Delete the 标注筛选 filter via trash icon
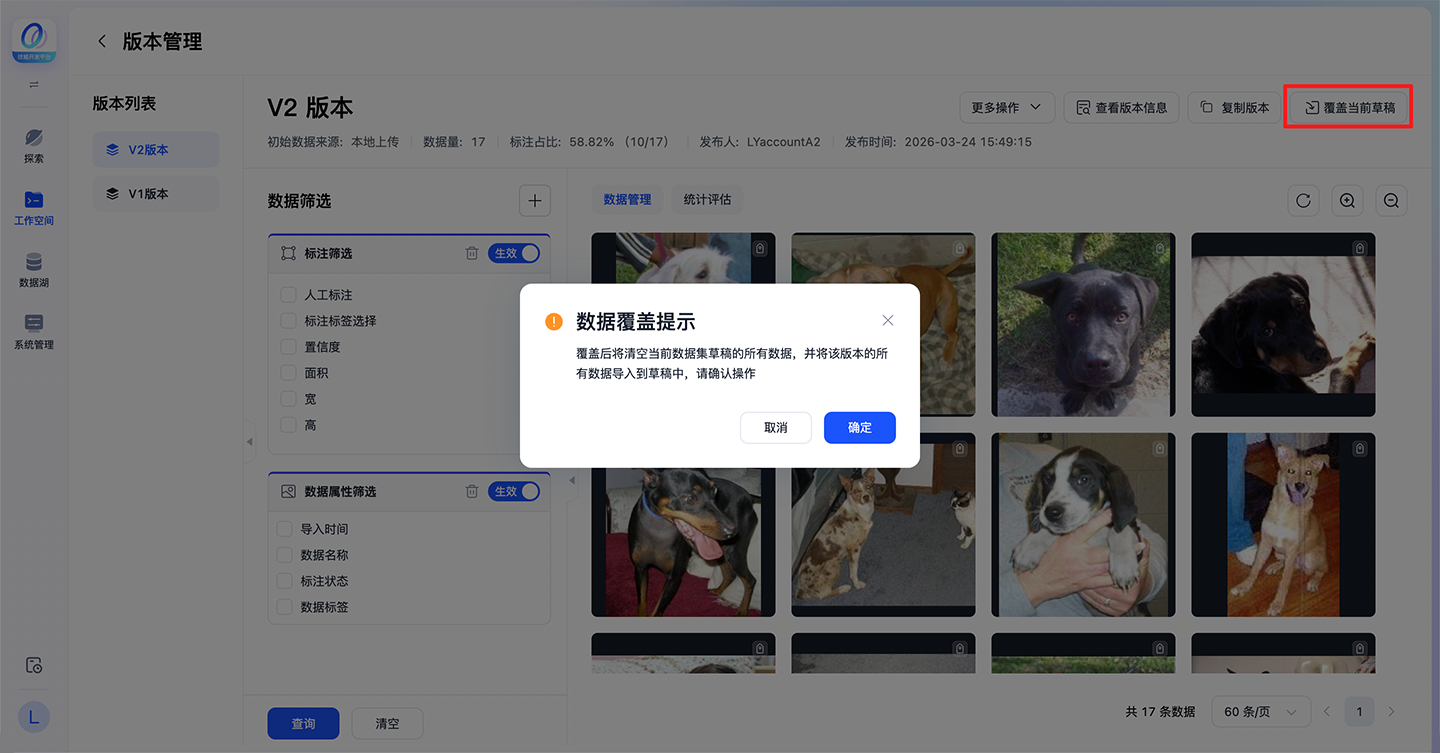 click(472, 254)
